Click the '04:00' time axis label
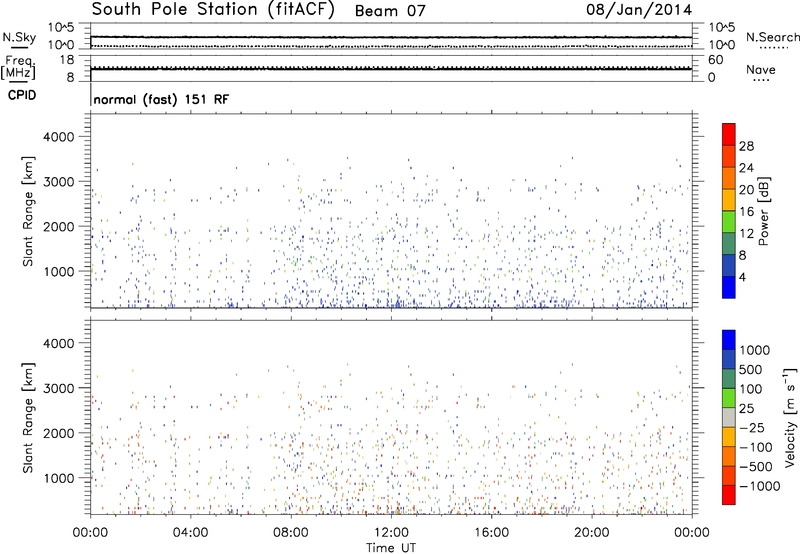This screenshot has height=554, width=800. click(x=190, y=533)
